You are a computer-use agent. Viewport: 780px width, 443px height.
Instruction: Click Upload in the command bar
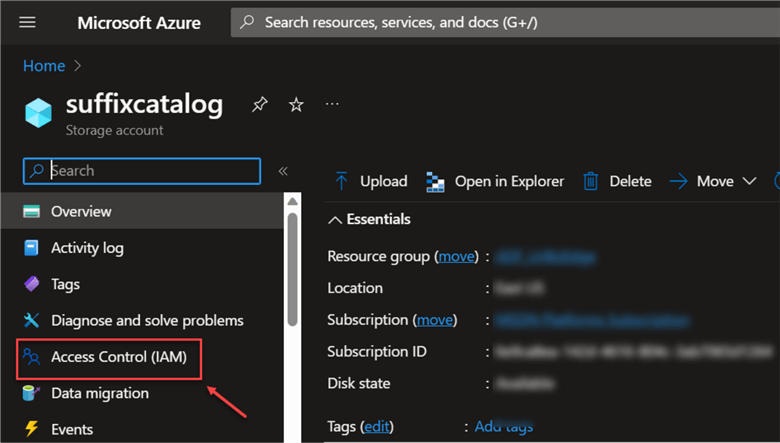371,181
